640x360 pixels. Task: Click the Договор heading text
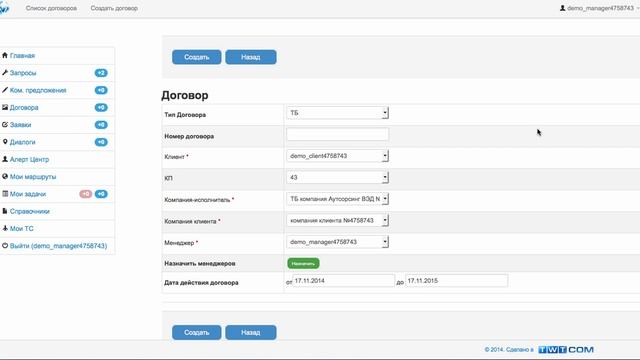click(x=185, y=95)
